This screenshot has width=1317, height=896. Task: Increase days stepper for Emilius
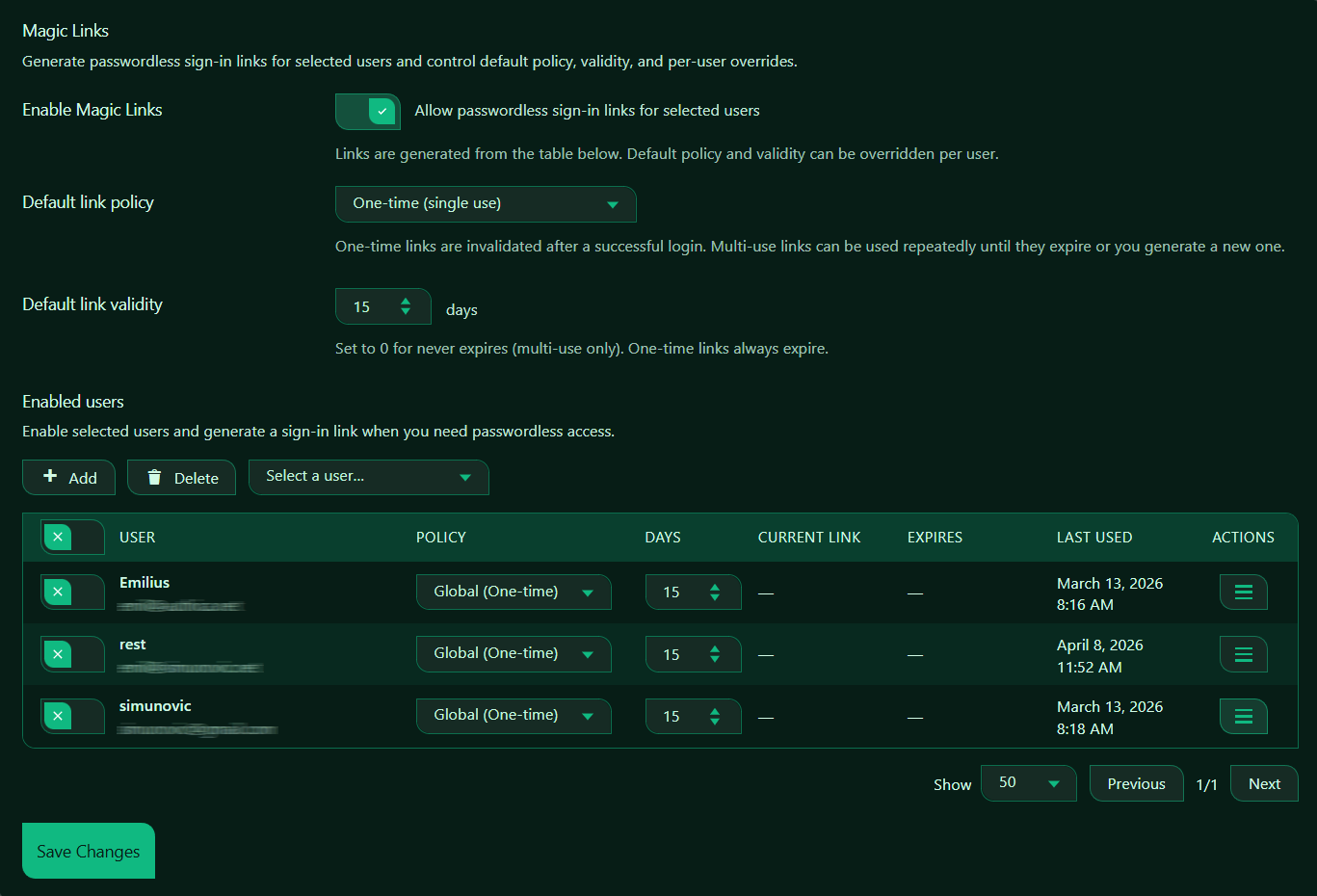coord(715,586)
